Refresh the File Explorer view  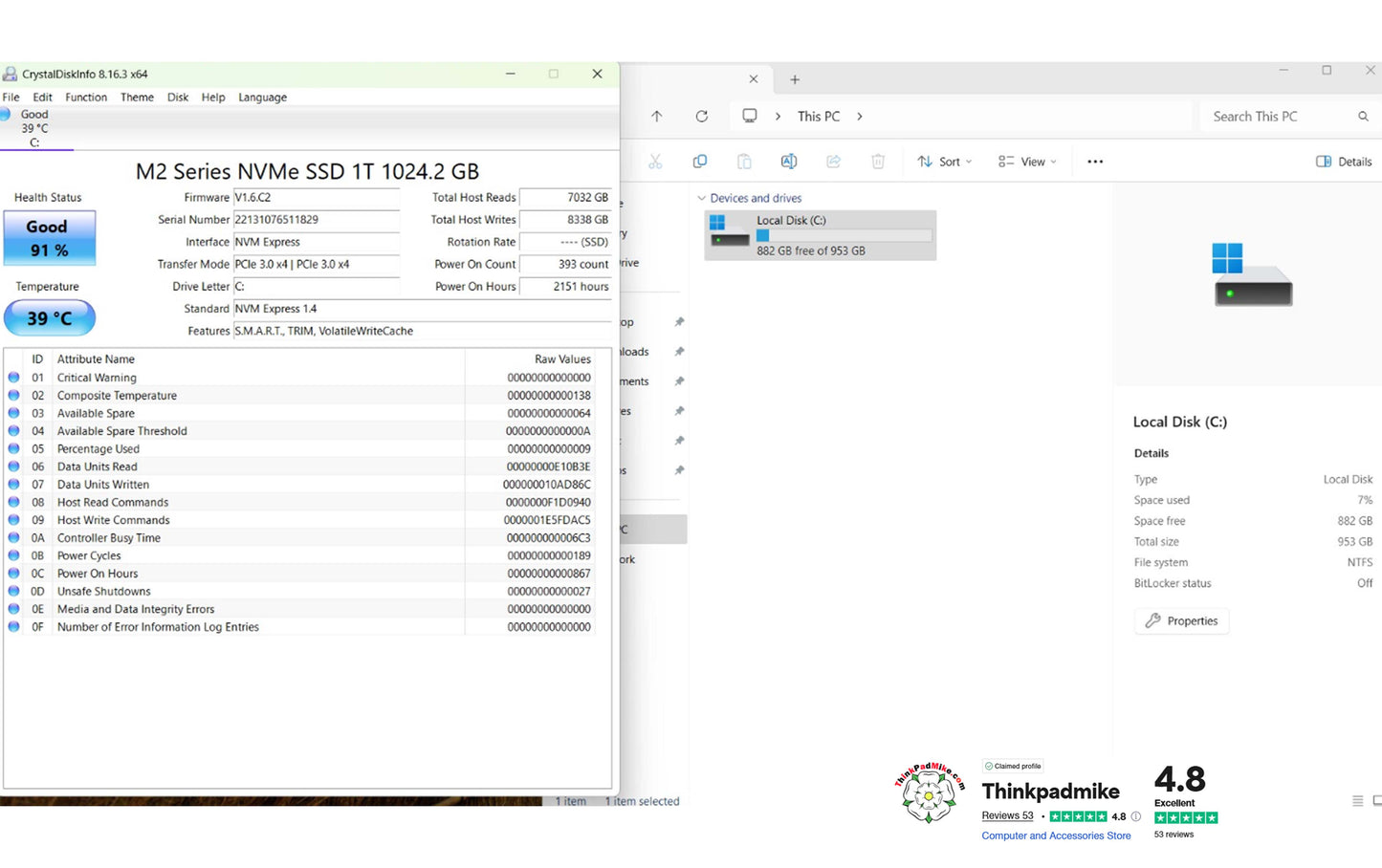click(x=701, y=117)
